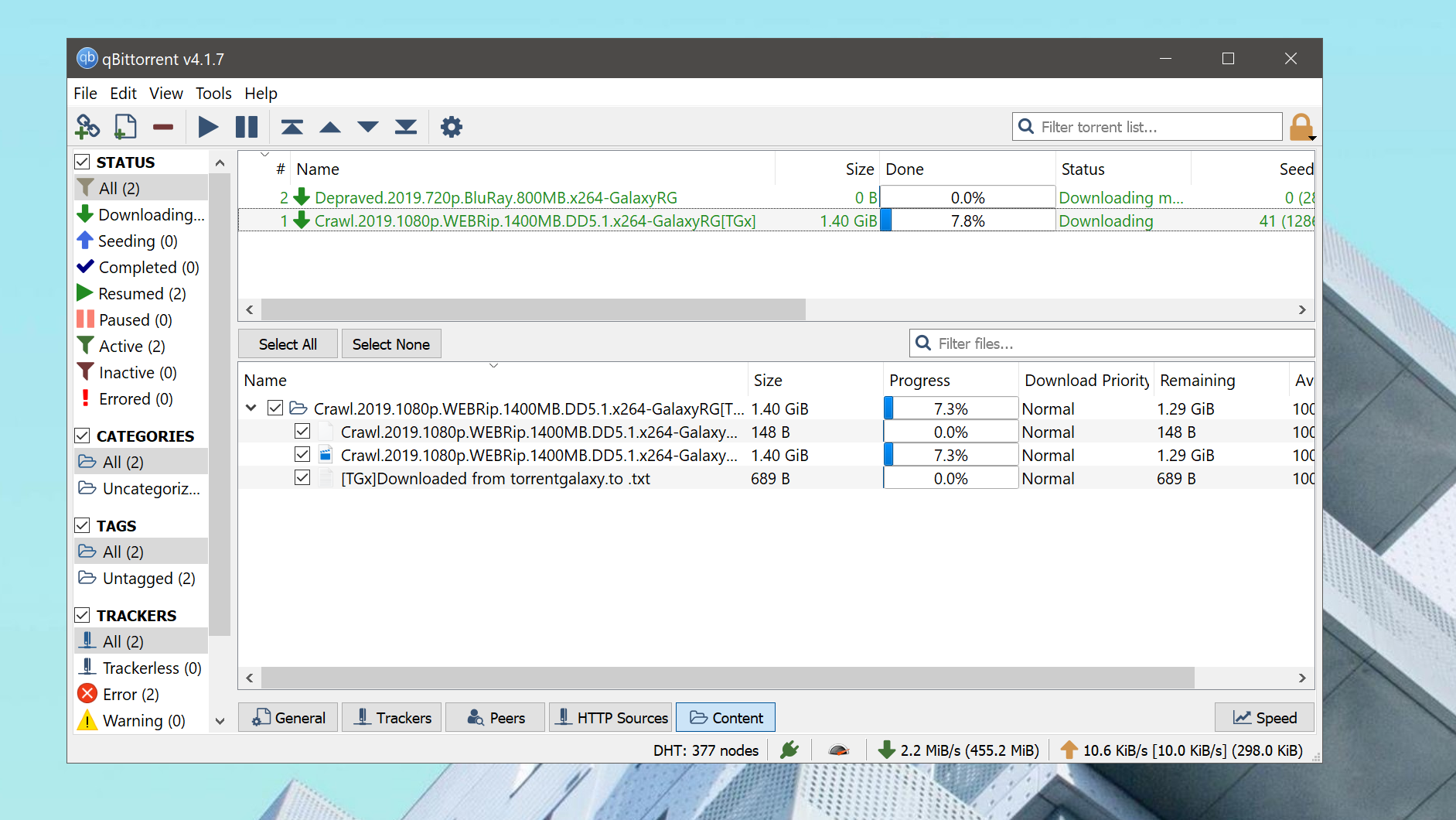This screenshot has width=1456, height=820.
Task: Click upload speed orange arrow in status bar
Action: (x=1069, y=750)
